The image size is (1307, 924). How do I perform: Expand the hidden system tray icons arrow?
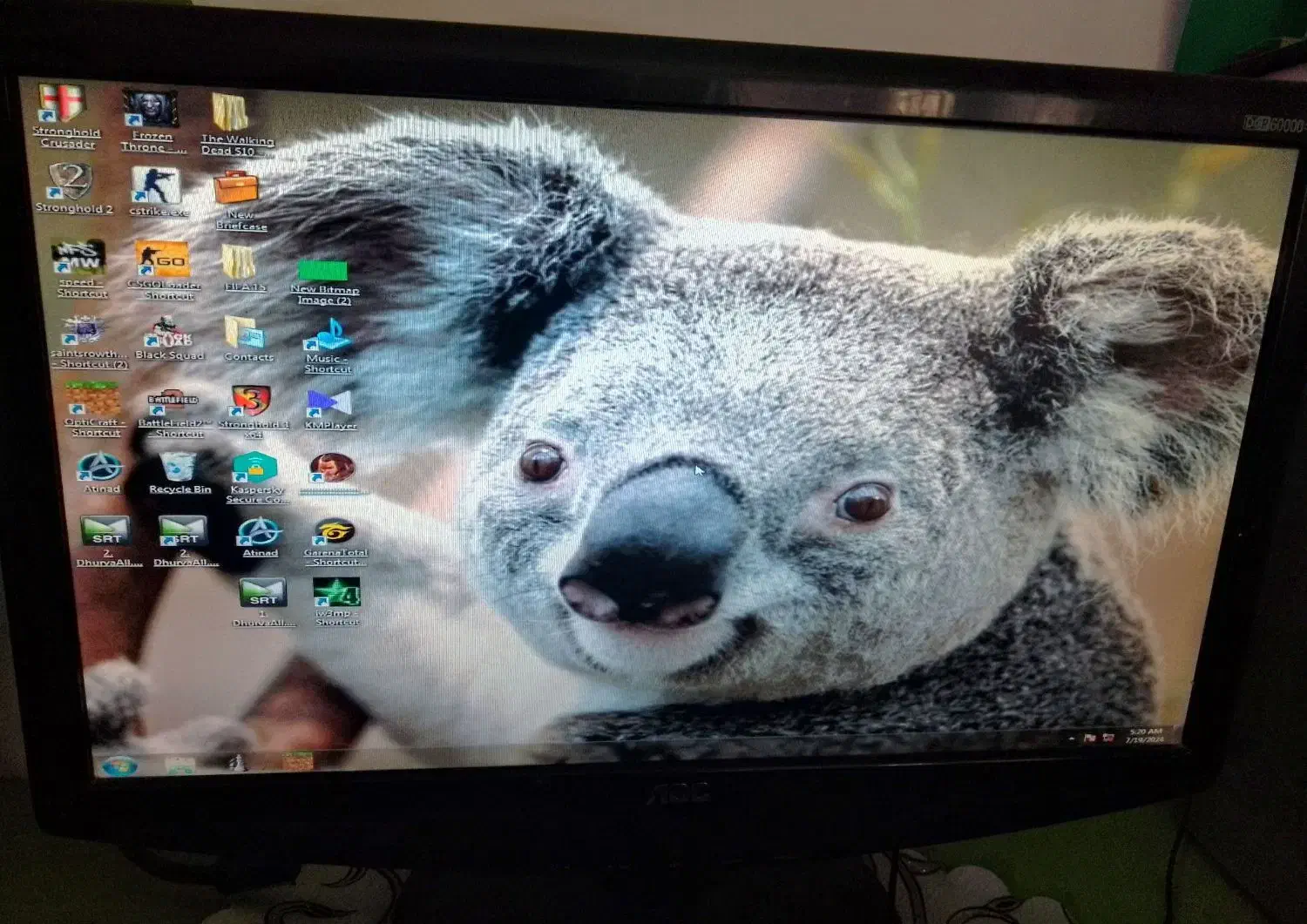coord(1071,738)
